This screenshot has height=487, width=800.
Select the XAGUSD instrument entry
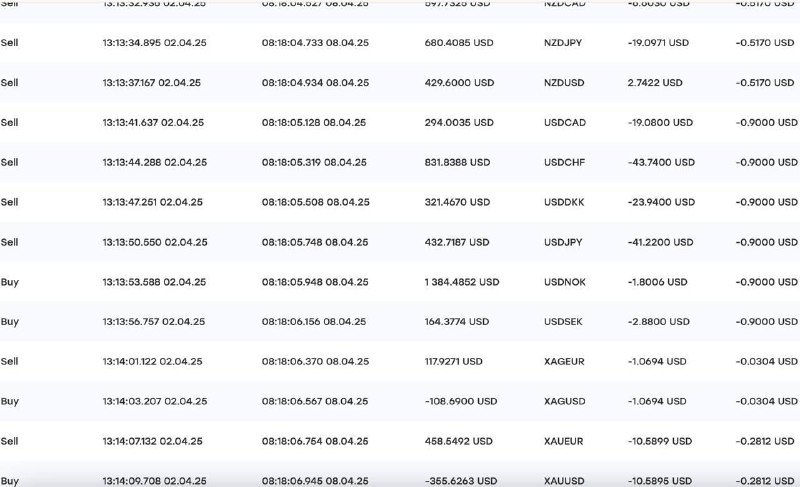click(x=565, y=401)
